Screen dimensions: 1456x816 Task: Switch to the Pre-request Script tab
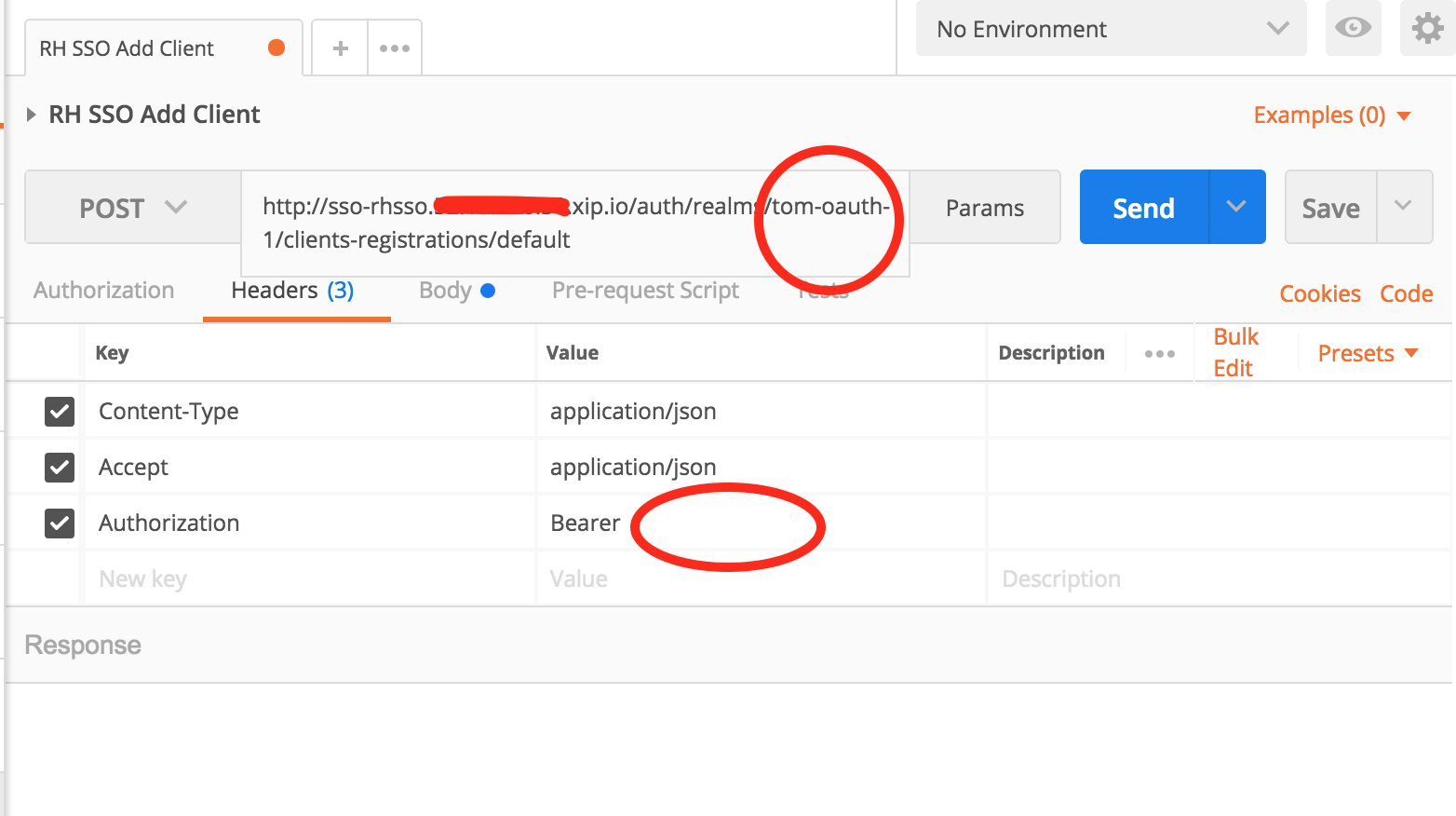pos(645,291)
